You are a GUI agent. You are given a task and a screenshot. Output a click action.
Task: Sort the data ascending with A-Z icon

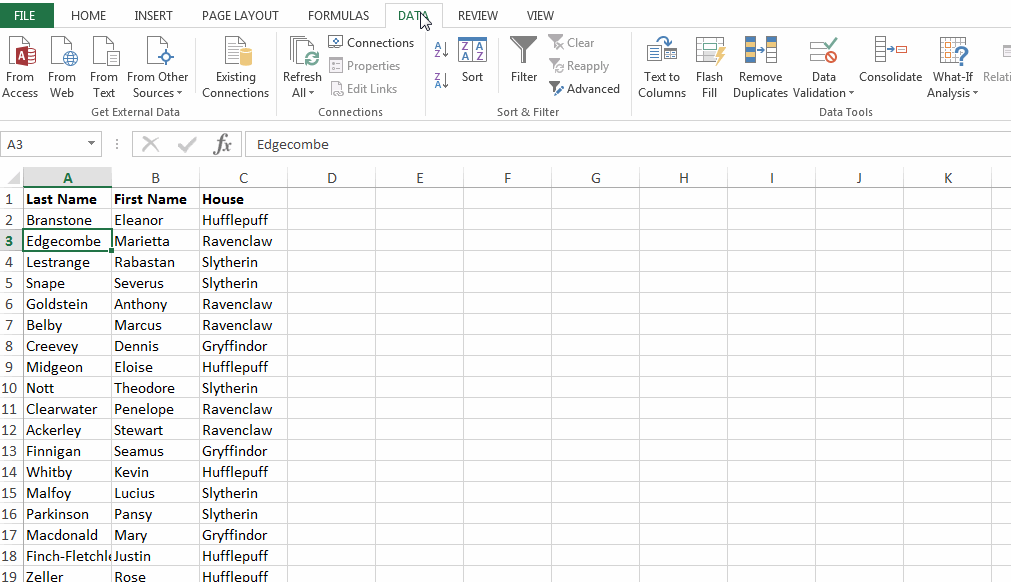click(440, 49)
